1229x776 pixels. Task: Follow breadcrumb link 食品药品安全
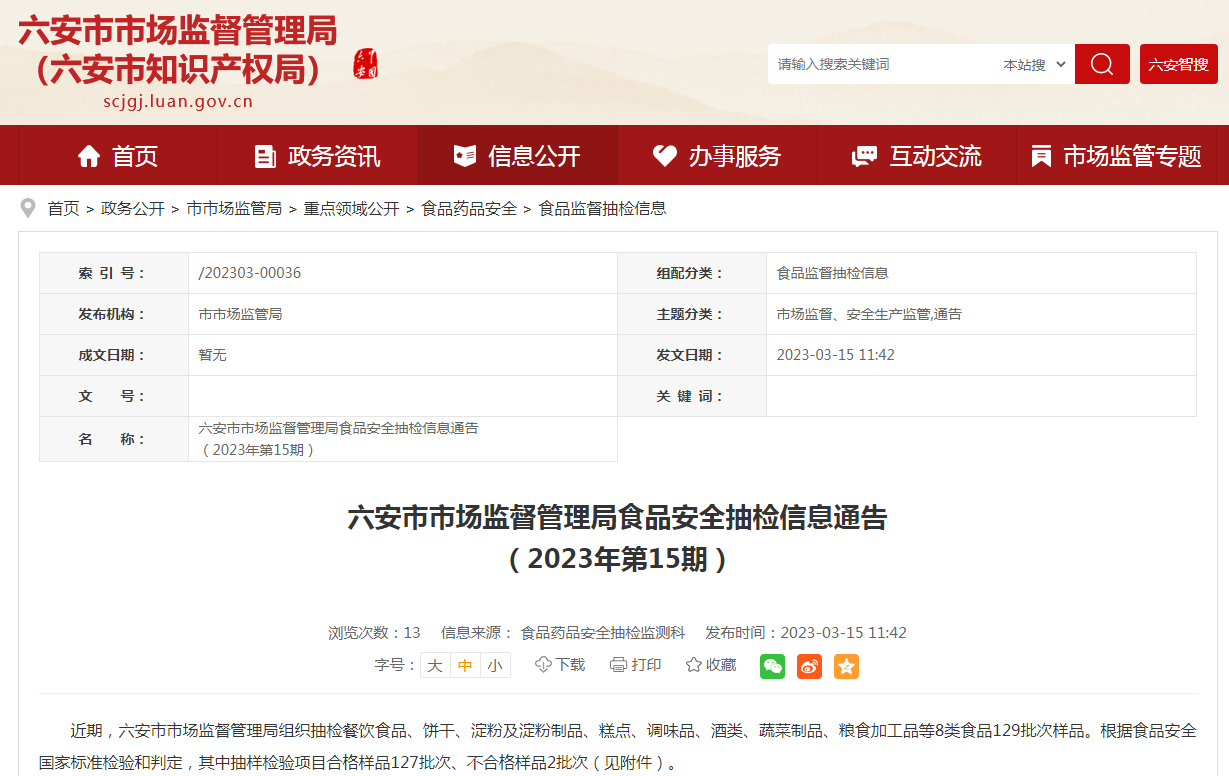coord(469,209)
